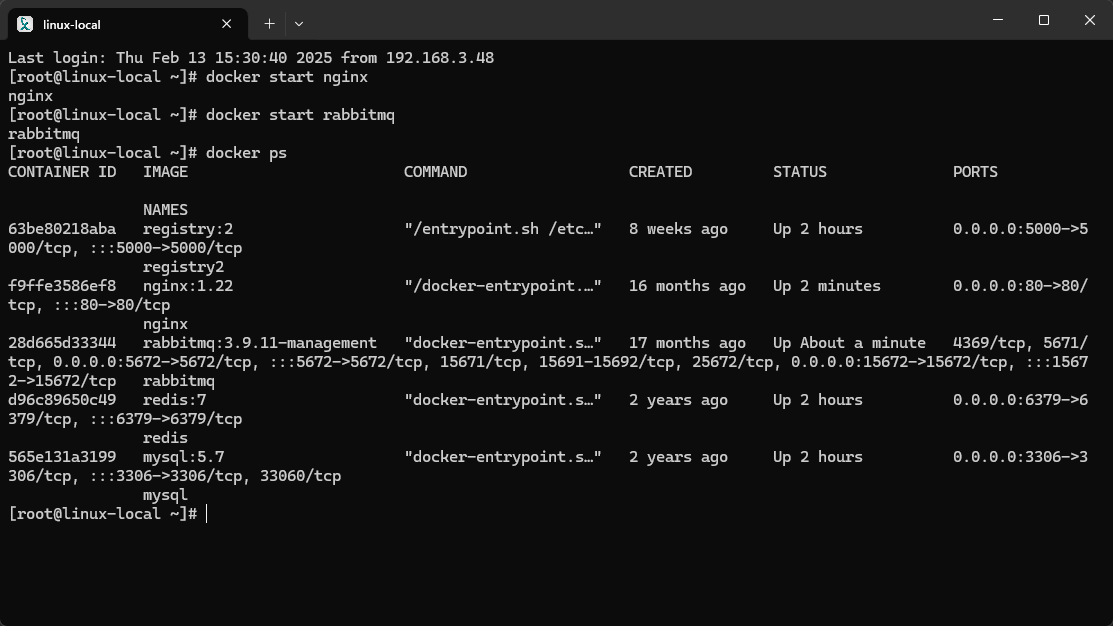Click container ID 565e131a3199
Viewport: 1113px width, 626px height.
62,457
